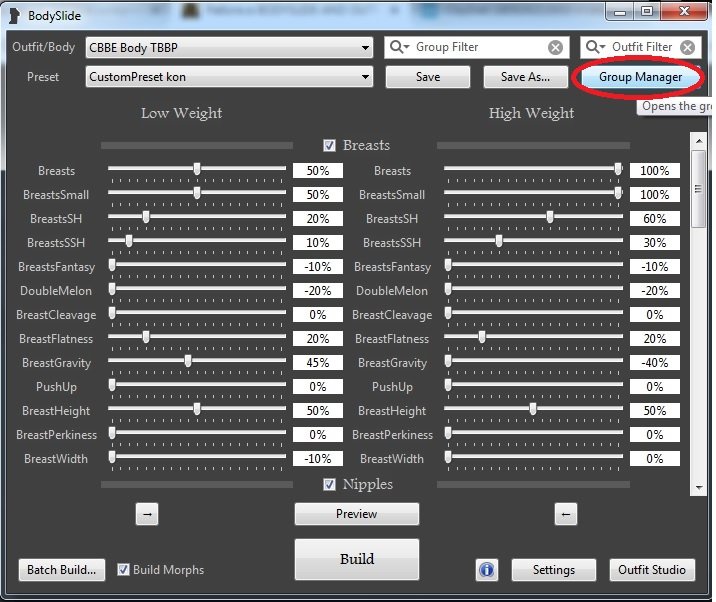
Task: Click the Group Filter magnifier icon
Action: 400,47
